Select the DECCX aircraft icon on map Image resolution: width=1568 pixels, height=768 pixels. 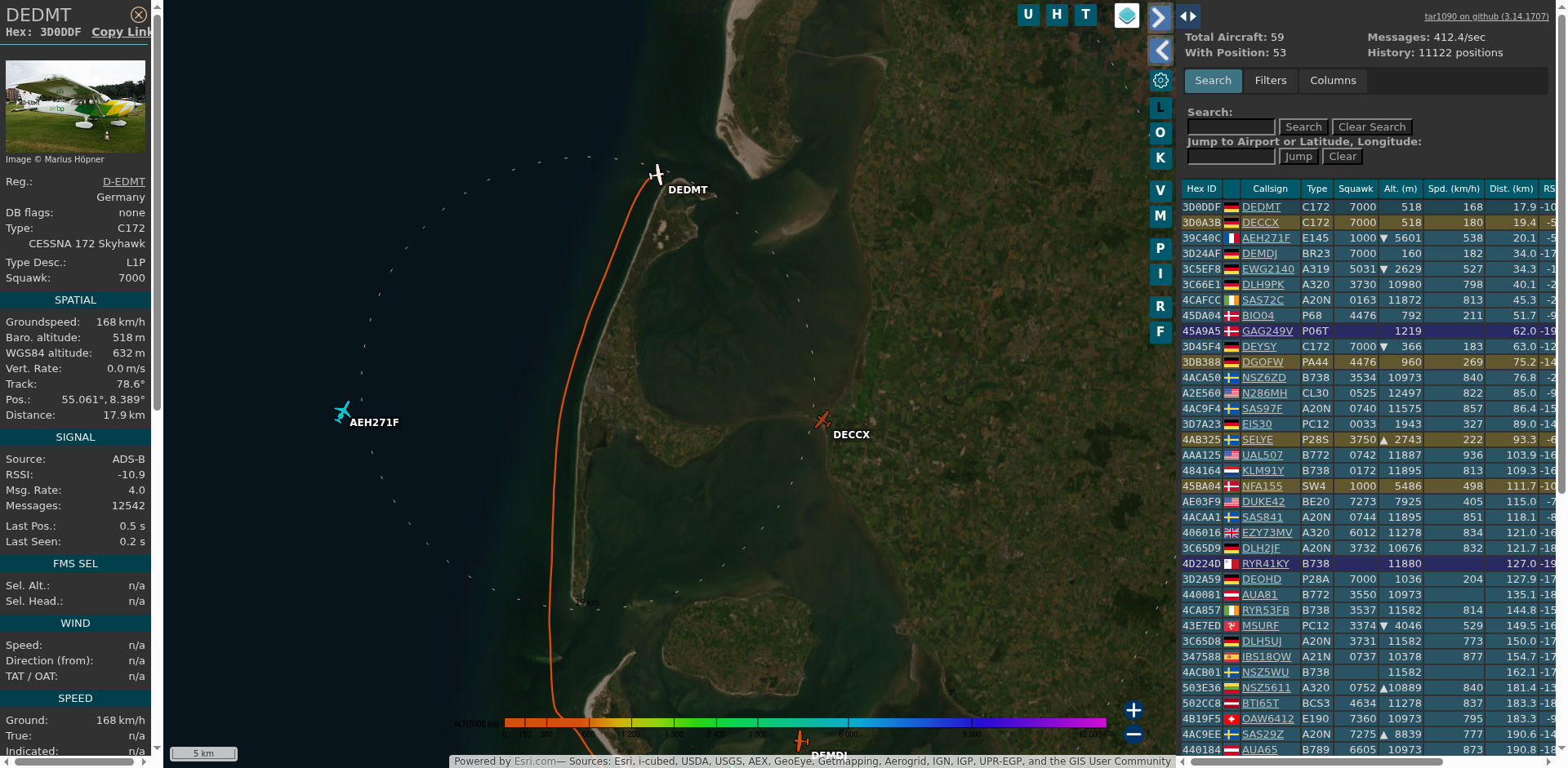pos(822,420)
